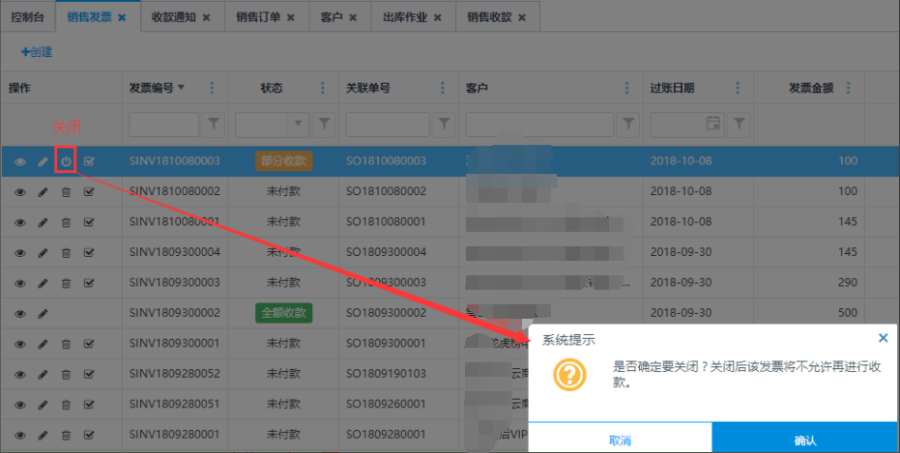Viewport: 900px width, 453px height.
Task: Switch to the 出库作业 tab
Action: pos(412,17)
